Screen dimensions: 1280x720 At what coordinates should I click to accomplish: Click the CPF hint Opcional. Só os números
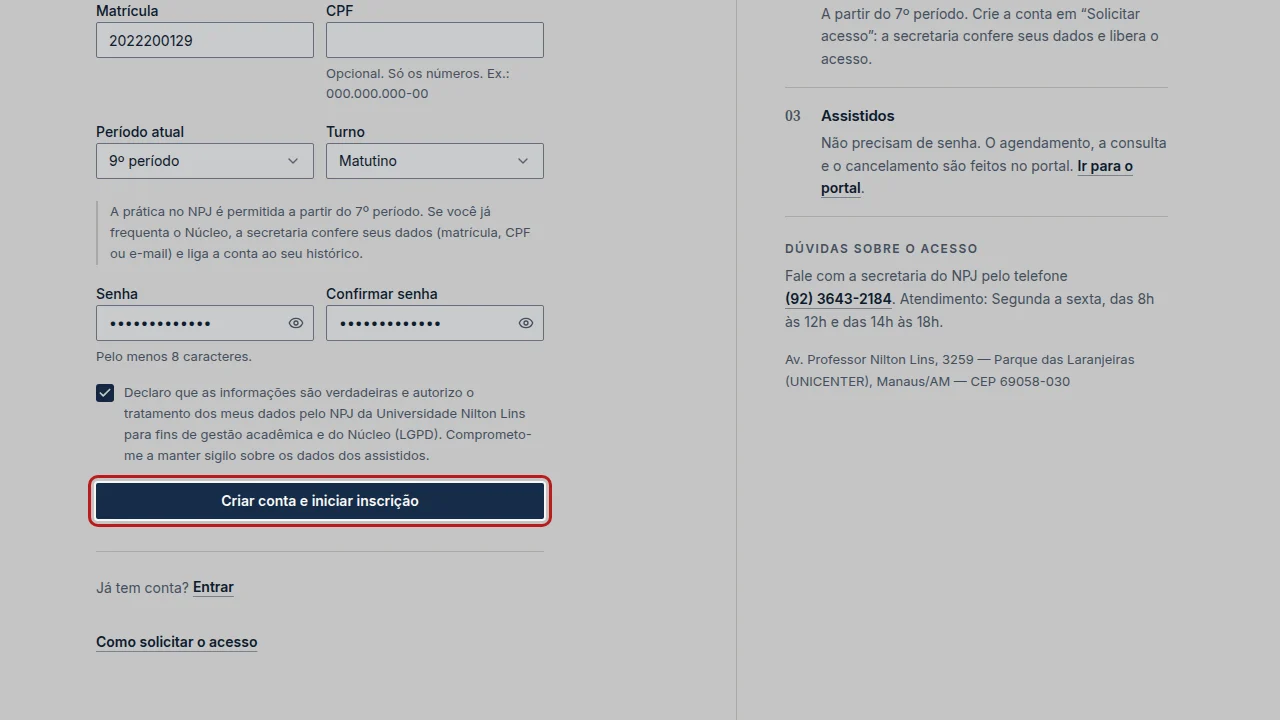[418, 84]
